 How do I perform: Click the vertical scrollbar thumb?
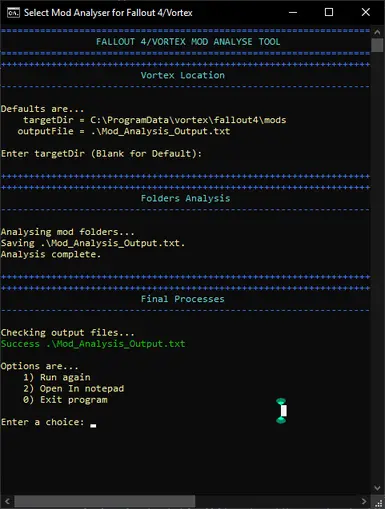[377, 45]
